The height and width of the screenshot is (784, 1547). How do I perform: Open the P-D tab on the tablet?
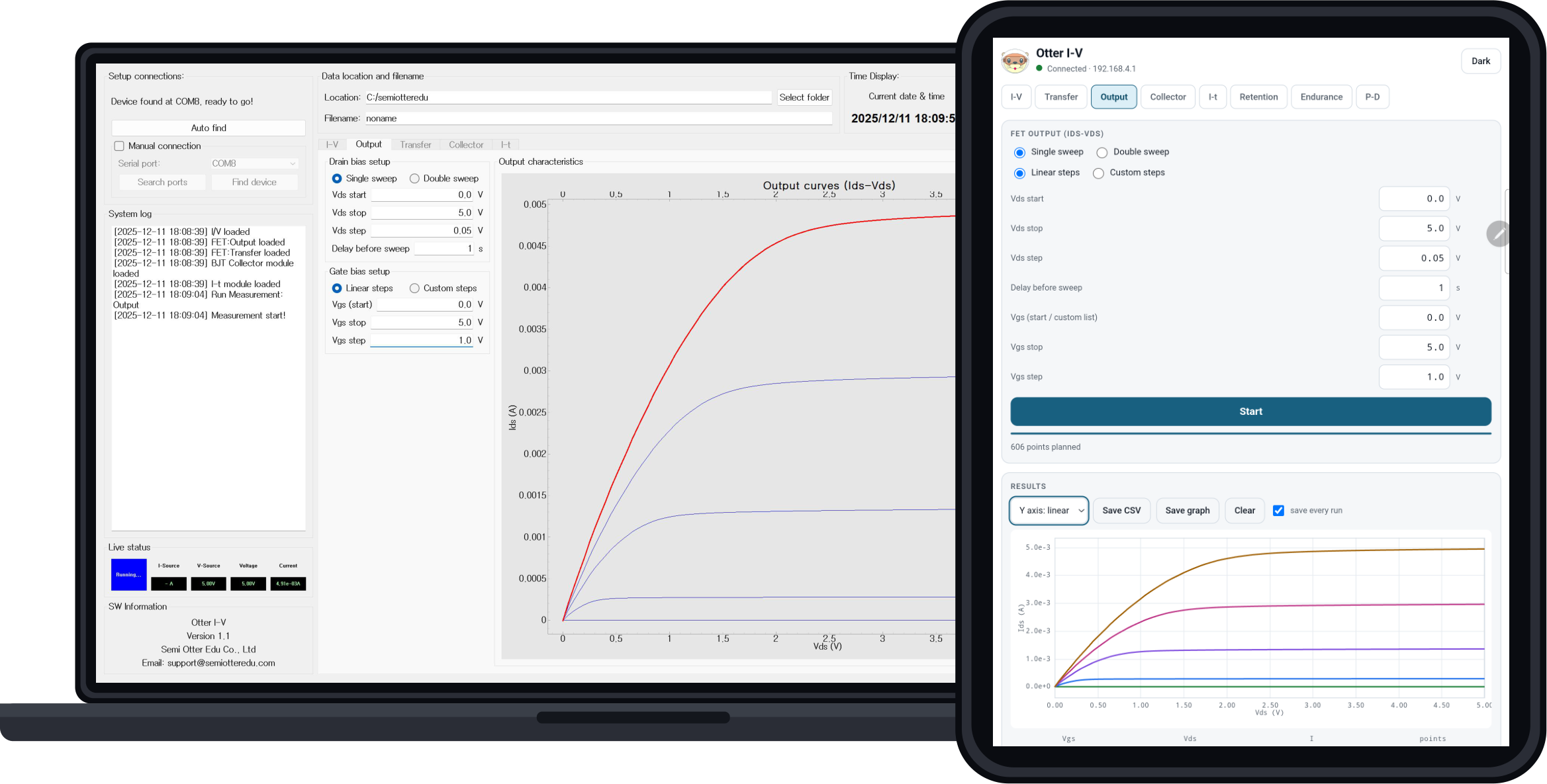(1372, 97)
